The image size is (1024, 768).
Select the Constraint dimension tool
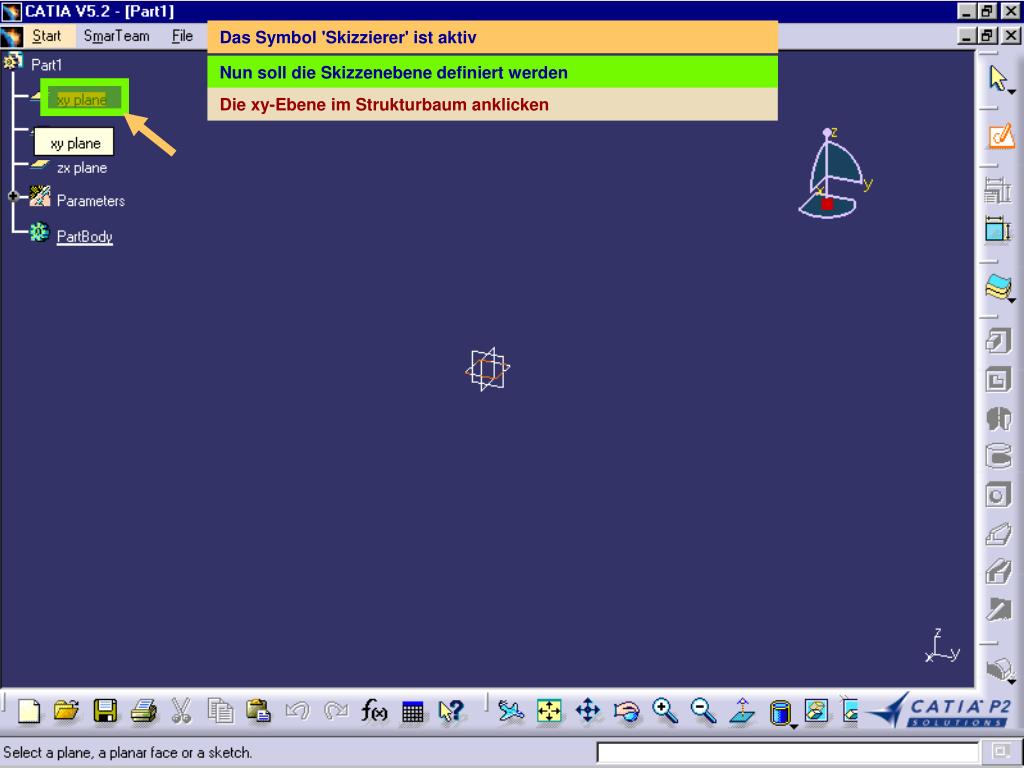[997, 229]
